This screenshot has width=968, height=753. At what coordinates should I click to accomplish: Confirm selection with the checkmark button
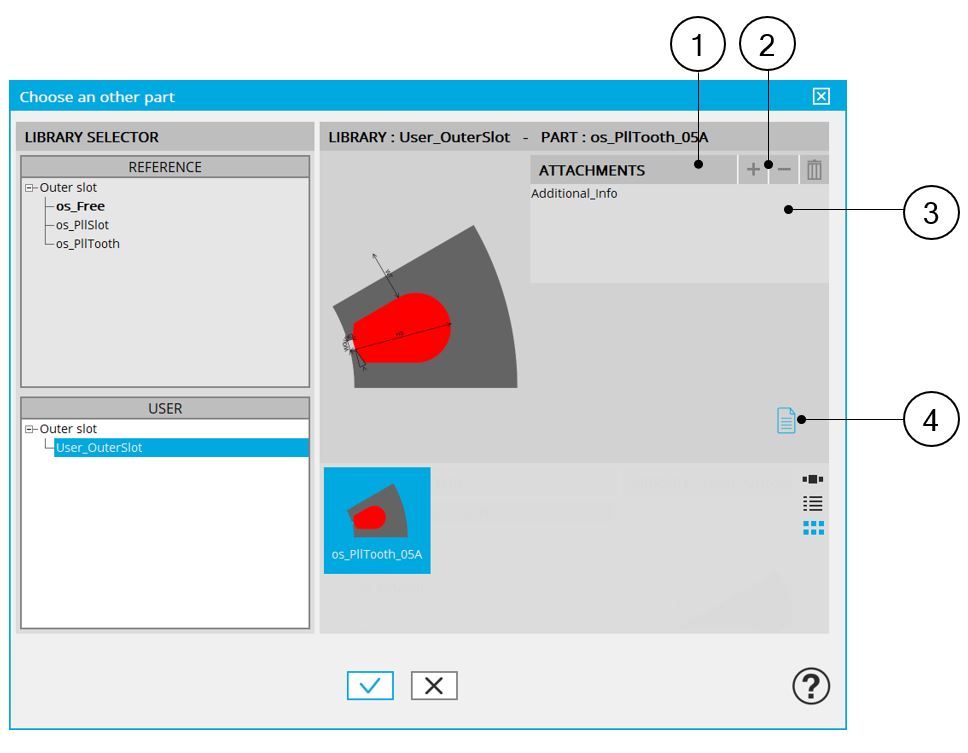click(x=370, y=685)
